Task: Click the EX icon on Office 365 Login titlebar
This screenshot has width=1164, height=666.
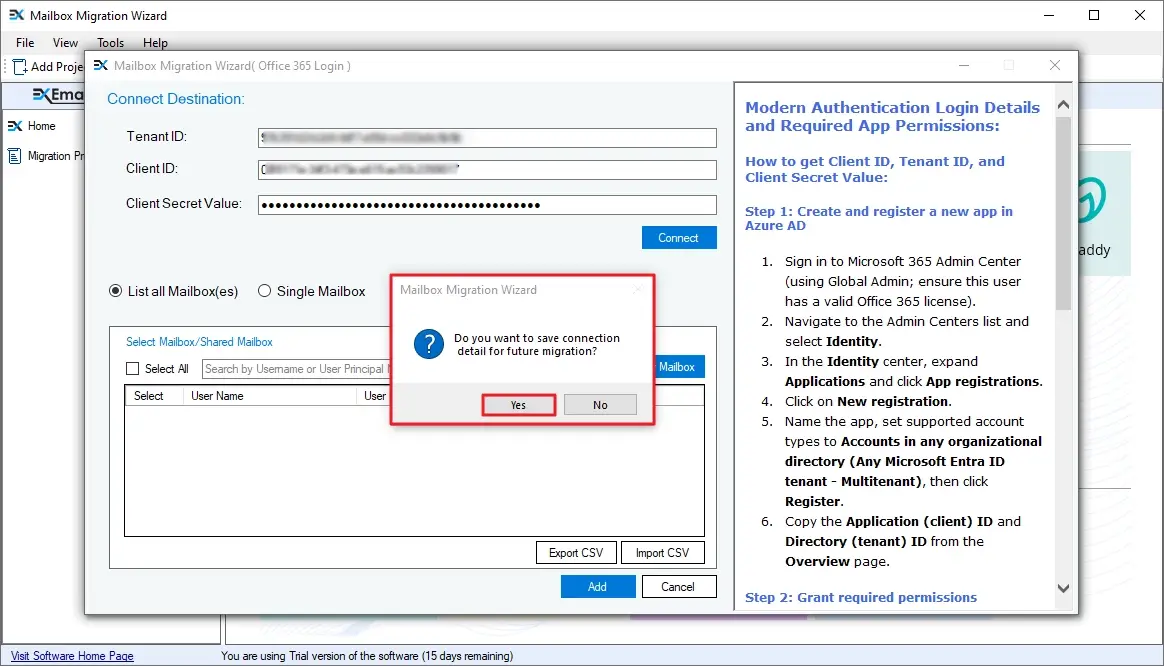Action: pos(100,65)
